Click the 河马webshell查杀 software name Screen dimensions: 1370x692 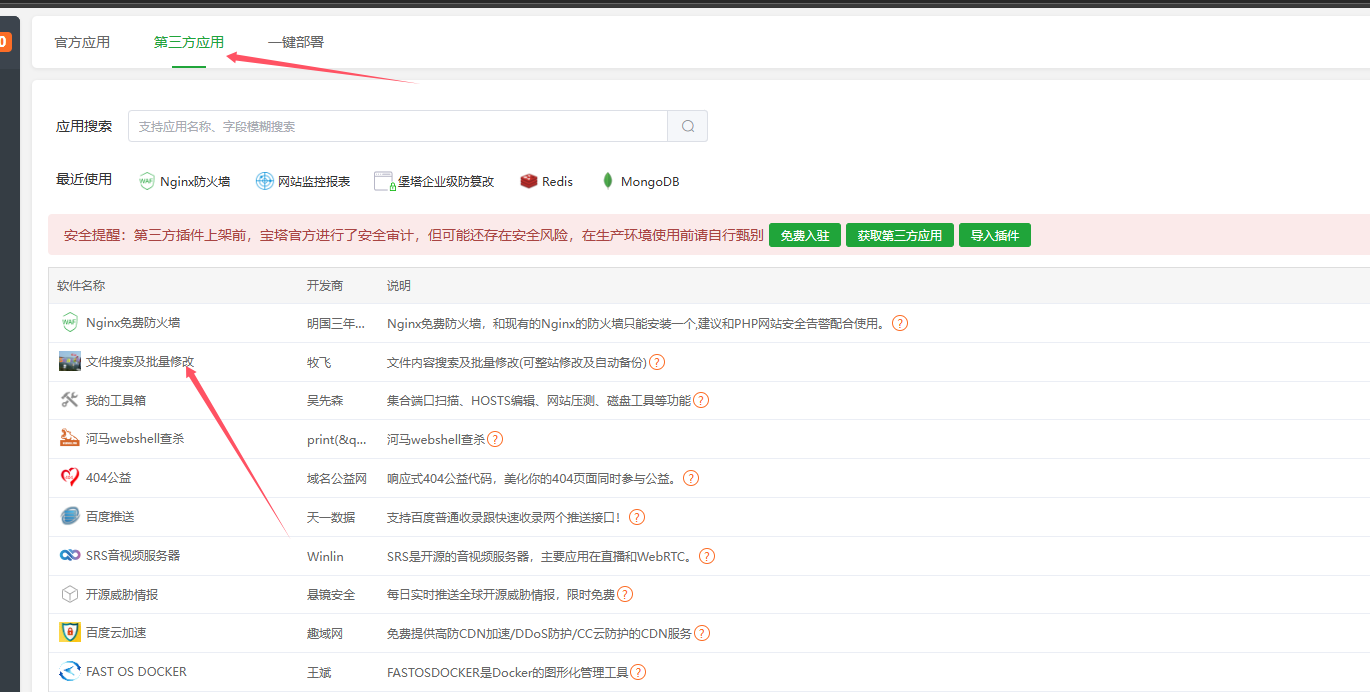coord(135,439)
